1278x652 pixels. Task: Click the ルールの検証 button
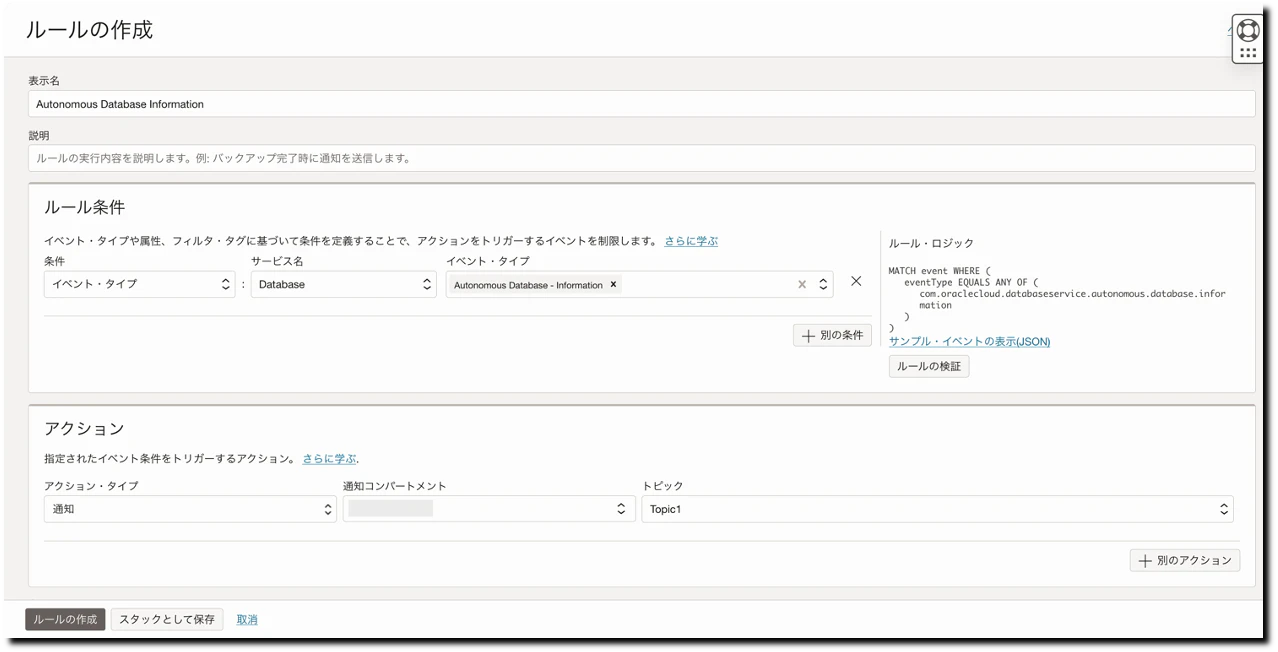click(x=929, y=366)
